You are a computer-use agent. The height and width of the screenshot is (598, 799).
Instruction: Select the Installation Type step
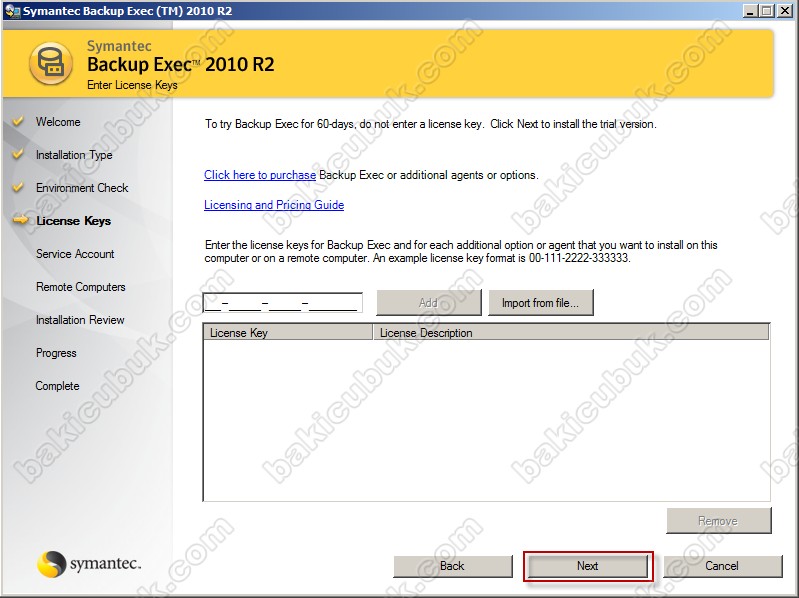click(x=74, y=155)
